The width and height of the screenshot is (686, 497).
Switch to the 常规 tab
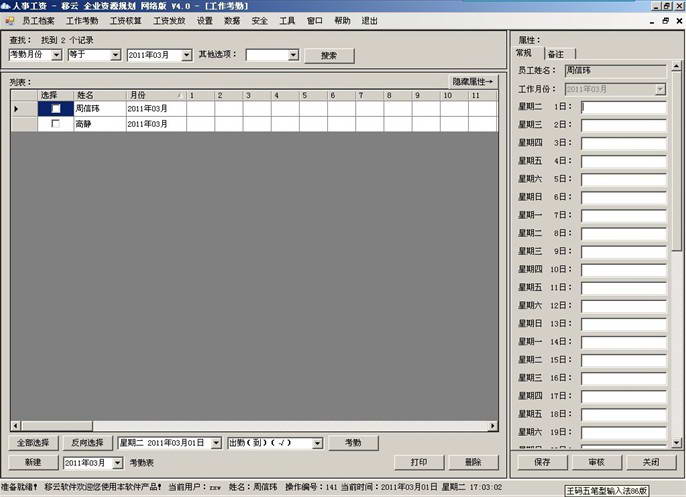tap(524, 53)
